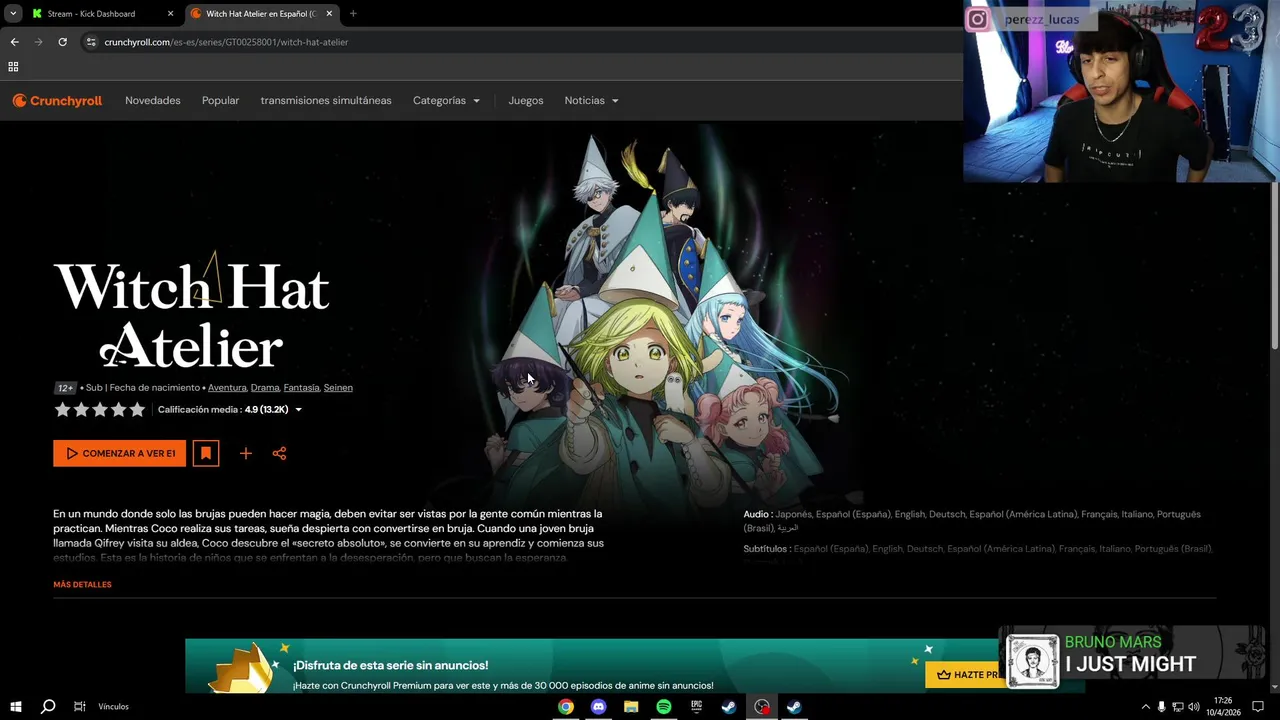The image size is (1280, 720).
Task: Open the Chrome apps grid icon
Action: (13, 67)
